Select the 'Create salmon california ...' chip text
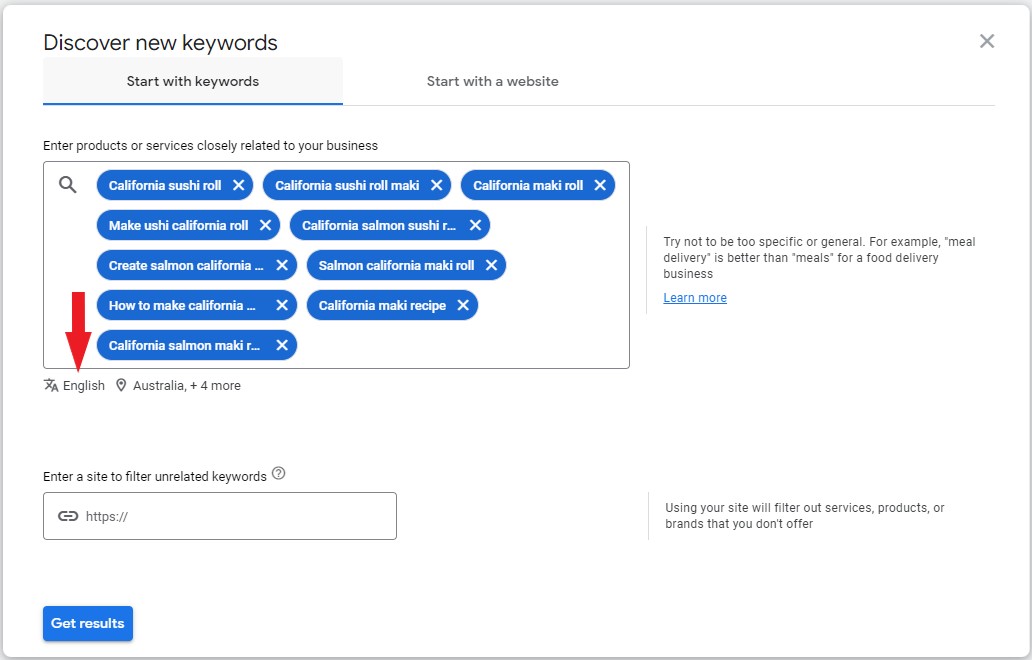 click(186, 265)
